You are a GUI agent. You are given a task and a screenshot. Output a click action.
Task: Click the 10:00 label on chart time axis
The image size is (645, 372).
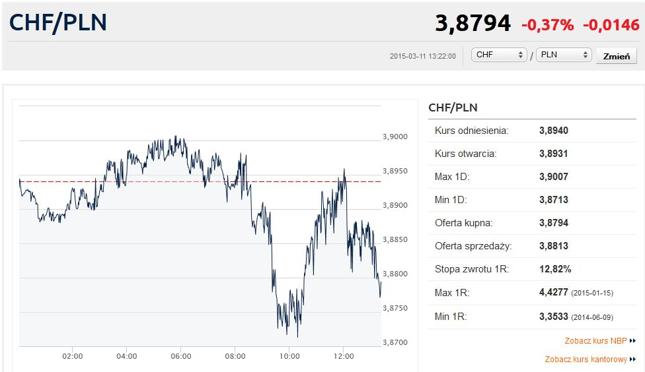click(290, 356)
